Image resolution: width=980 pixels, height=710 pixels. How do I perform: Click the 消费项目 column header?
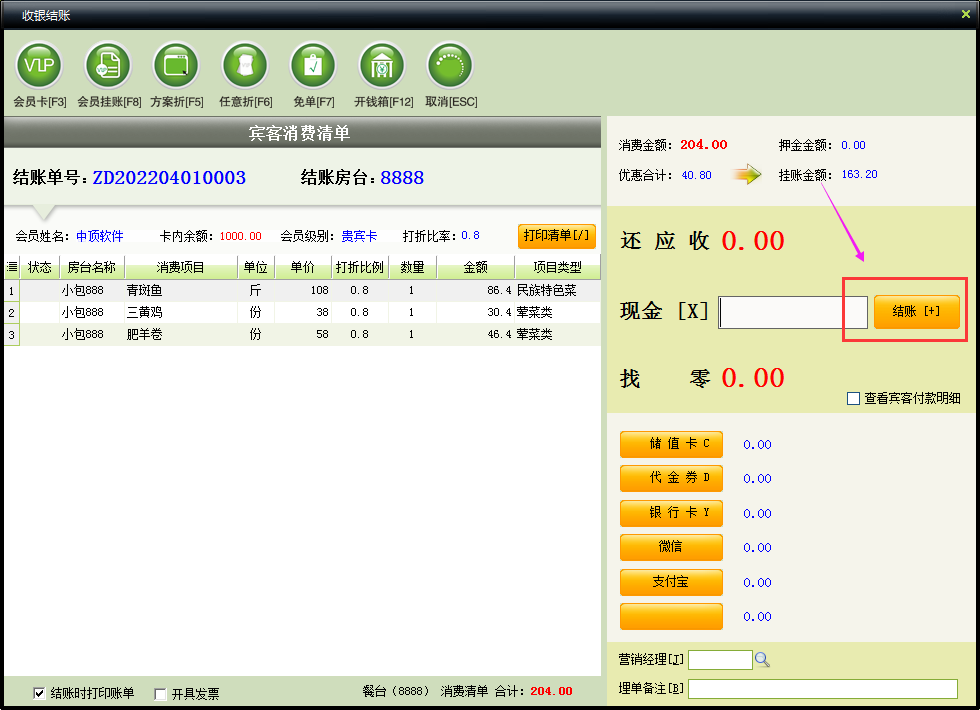tap(181, 268)
